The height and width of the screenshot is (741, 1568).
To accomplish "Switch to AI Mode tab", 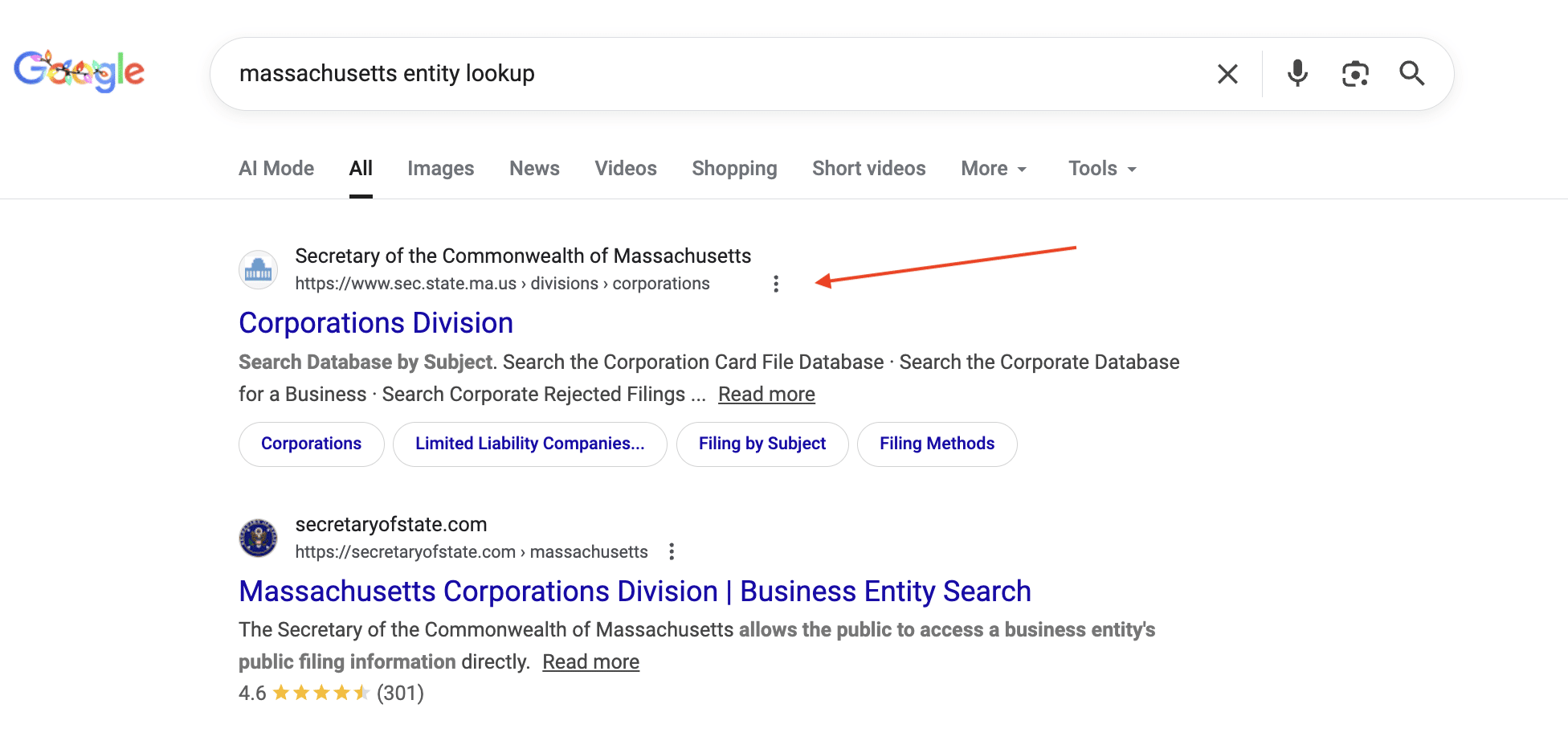I will (x=276, y=169).
